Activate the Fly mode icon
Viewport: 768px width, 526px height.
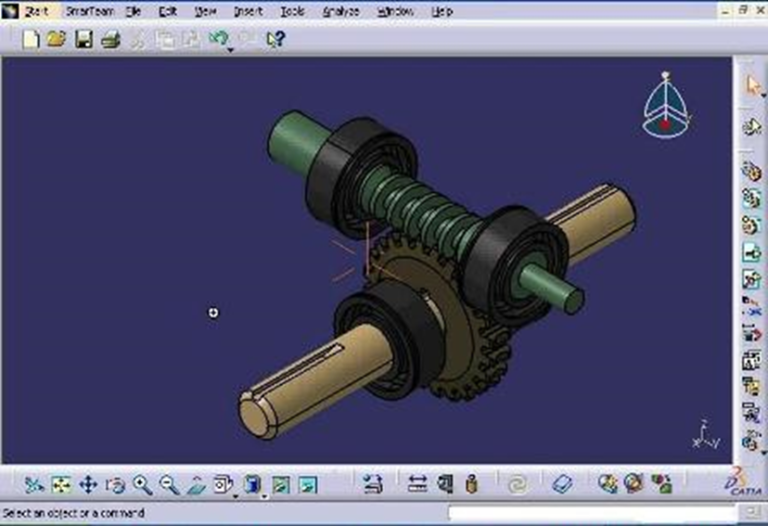[33, 485]
